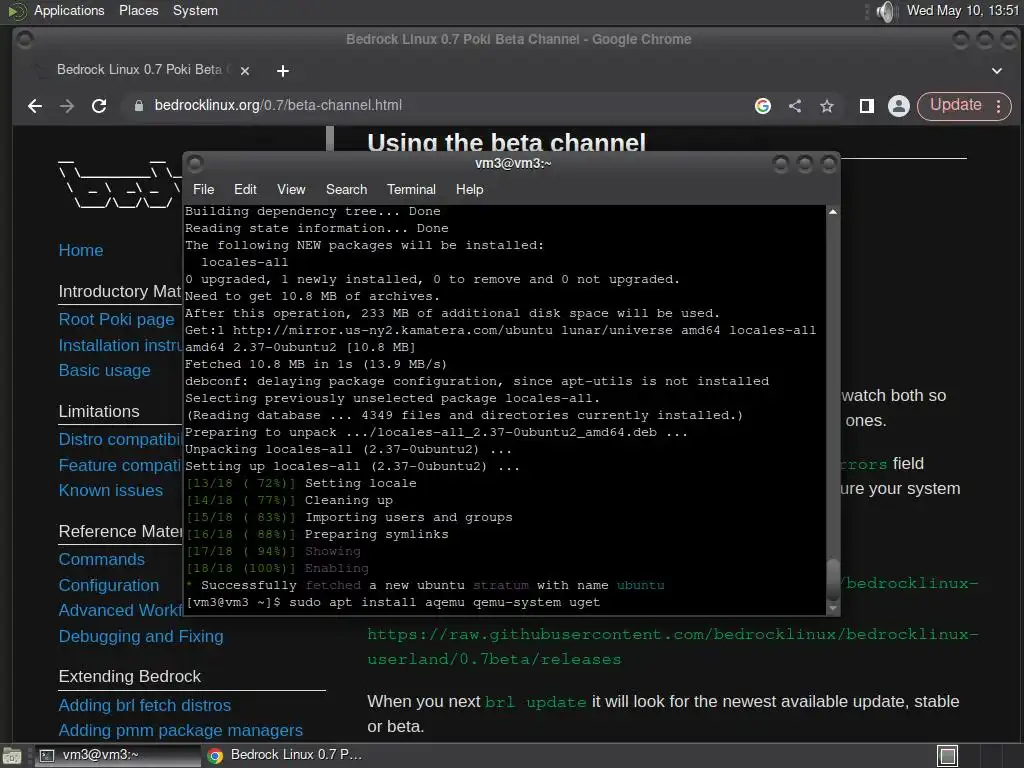Click the site lock icon in address bar
1024x768 pixels.
tap(138, 106)
